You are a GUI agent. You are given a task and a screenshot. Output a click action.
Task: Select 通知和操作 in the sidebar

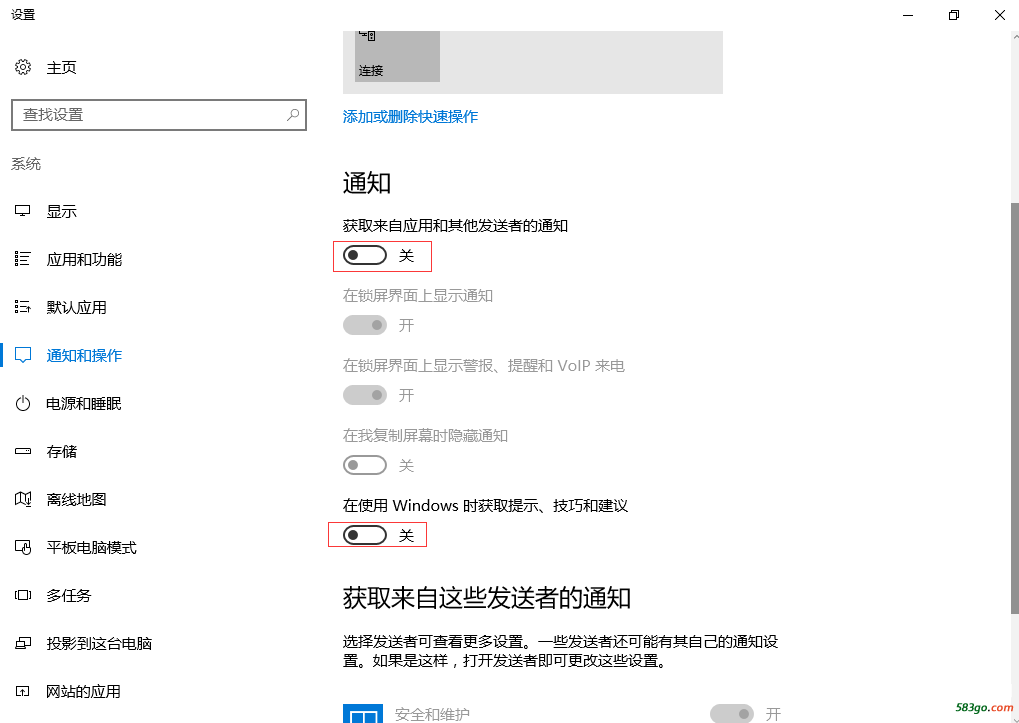pyautogui.click(x=84, y=356)
